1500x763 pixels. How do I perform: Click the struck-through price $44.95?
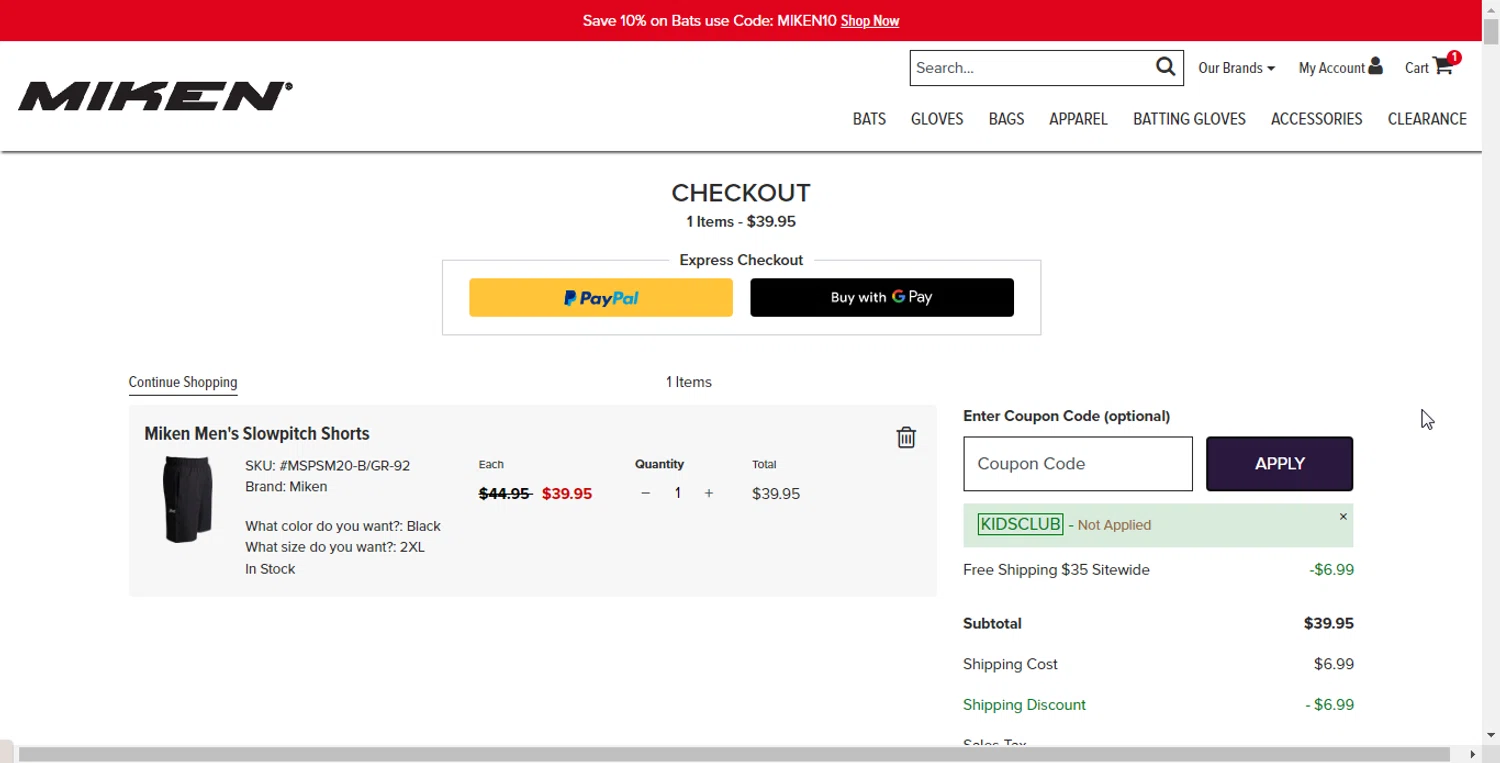(x=505, y=494)
